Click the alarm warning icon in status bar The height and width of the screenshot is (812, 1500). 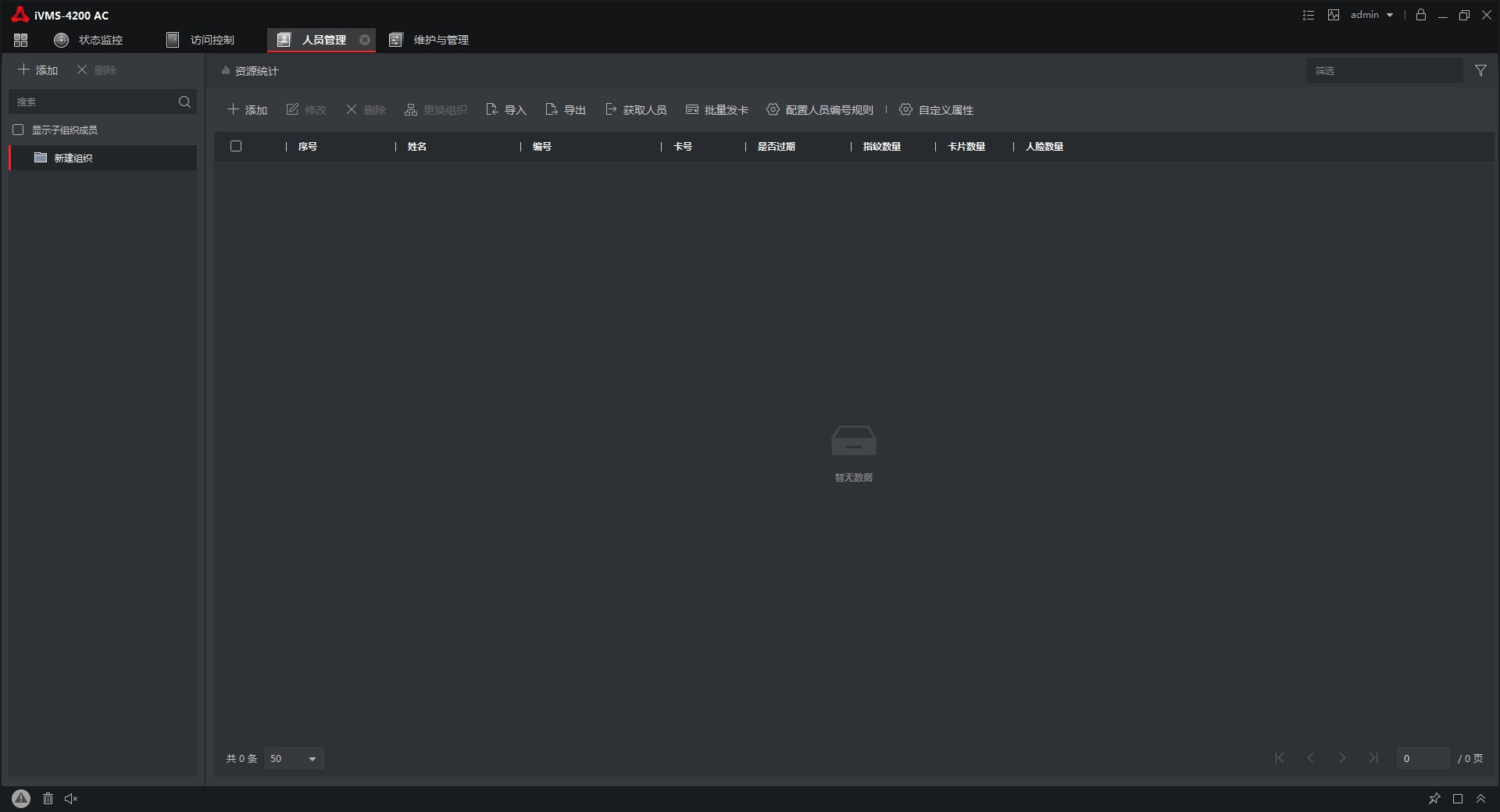pos(21,798)
